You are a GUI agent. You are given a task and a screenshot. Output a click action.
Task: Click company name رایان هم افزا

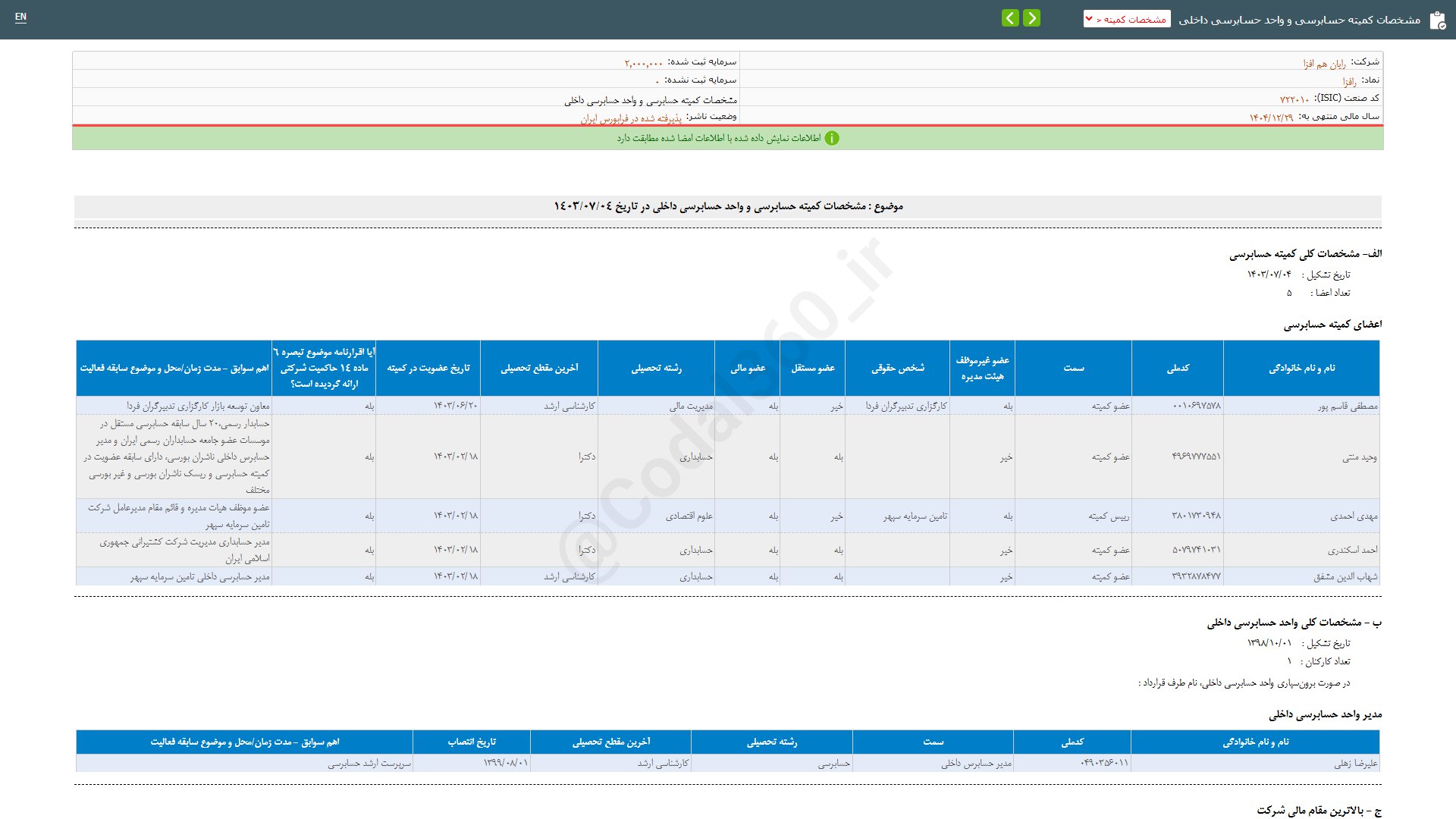coord(1324,64)
